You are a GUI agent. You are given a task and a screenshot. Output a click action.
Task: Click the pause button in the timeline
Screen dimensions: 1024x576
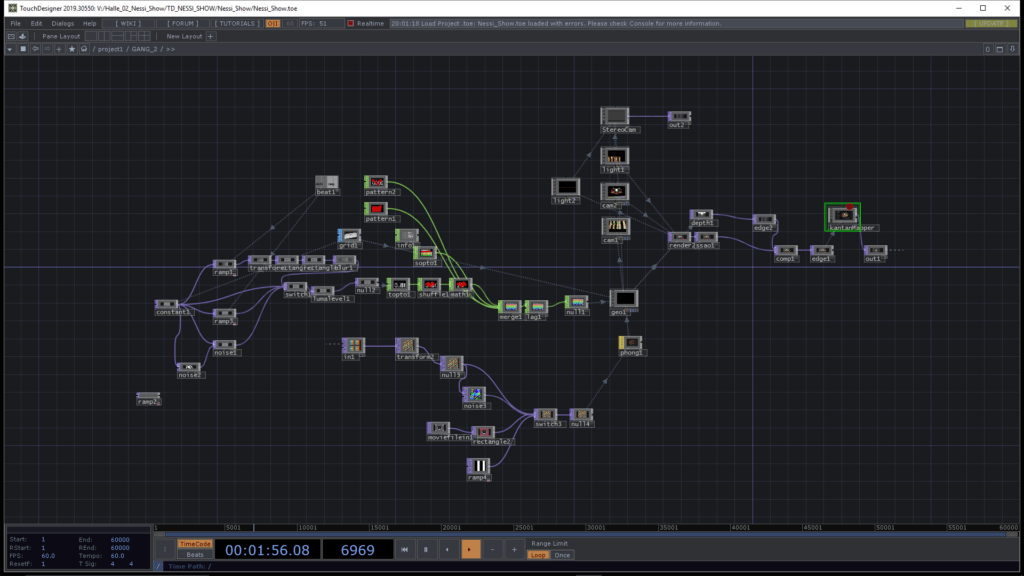[x=426, y=549]
